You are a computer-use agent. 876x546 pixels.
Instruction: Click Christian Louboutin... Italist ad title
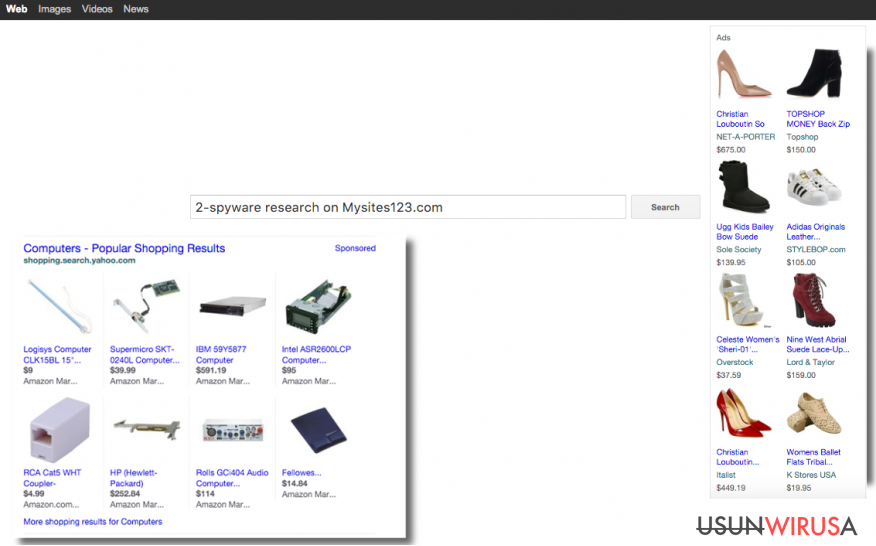coord(737,457)
